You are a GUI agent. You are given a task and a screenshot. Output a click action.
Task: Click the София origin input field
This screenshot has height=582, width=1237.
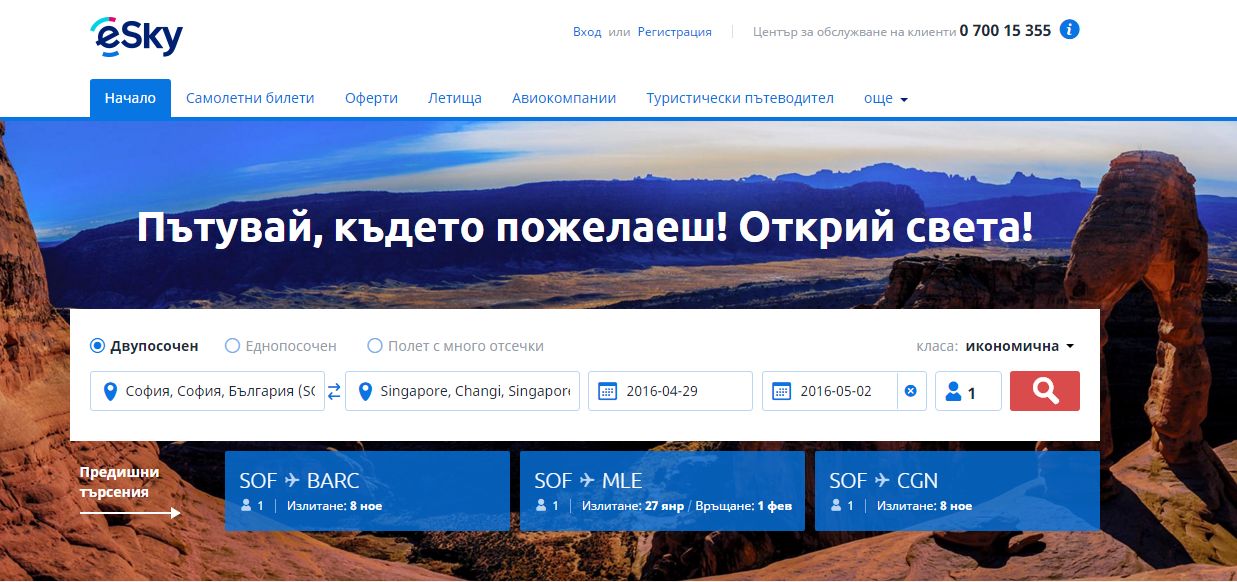[219, 391]
